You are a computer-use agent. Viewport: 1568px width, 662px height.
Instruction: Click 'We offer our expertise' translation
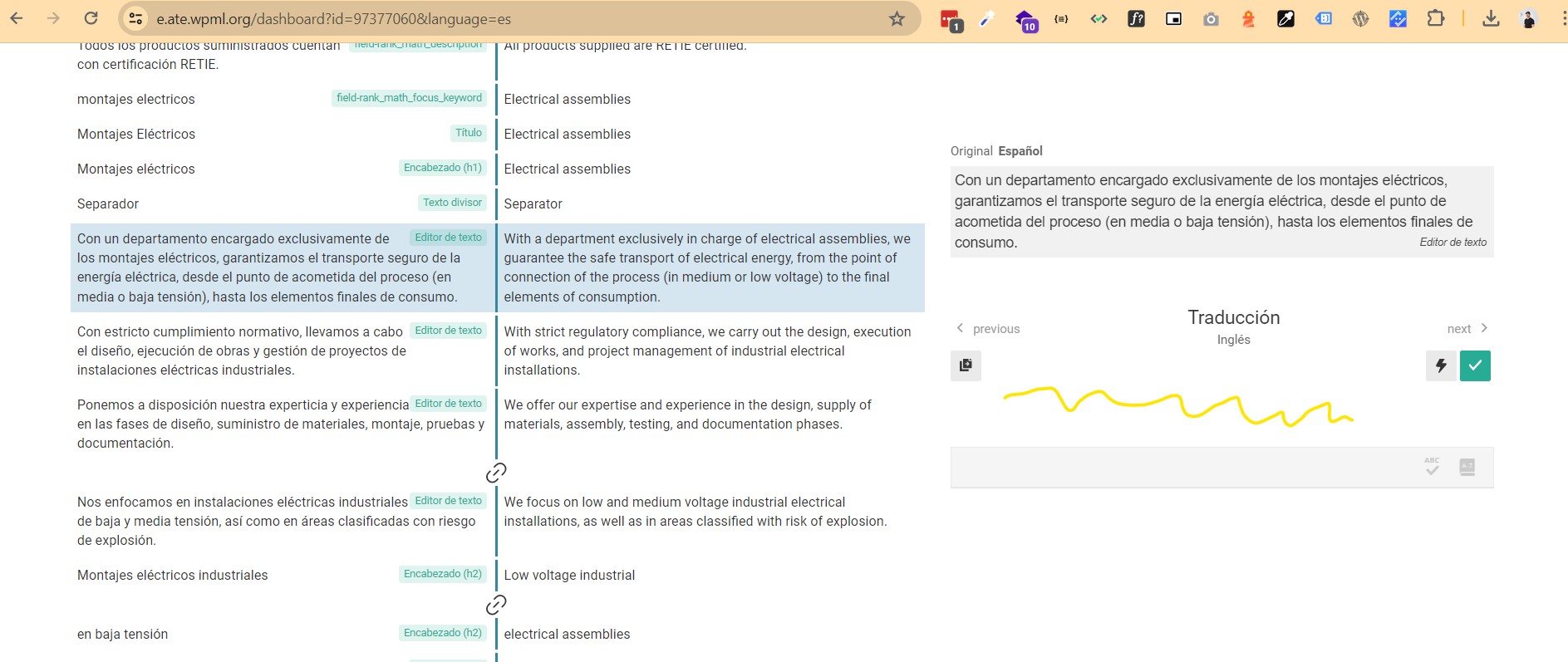pos(687,414)
